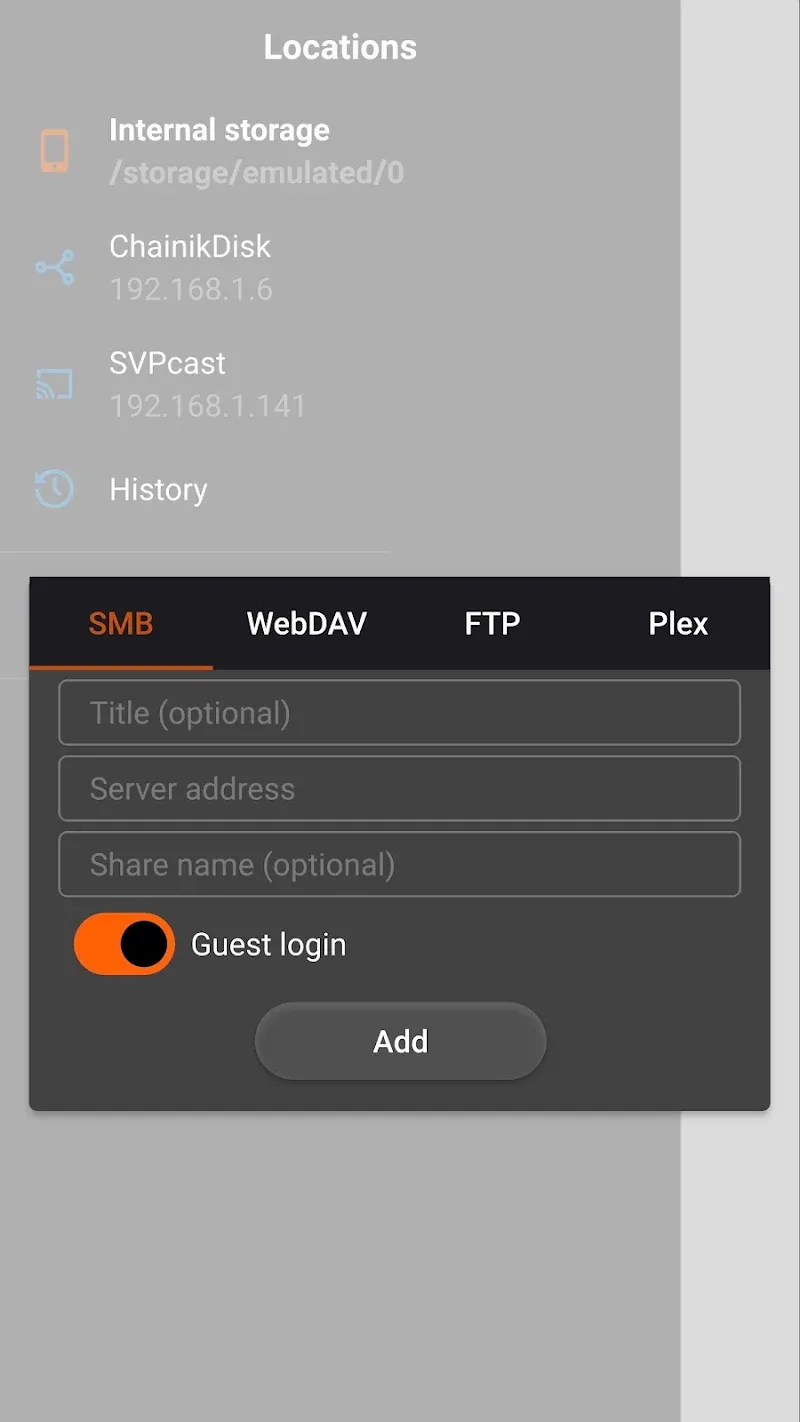
Task: Open the History location
Action: (158, 489)
